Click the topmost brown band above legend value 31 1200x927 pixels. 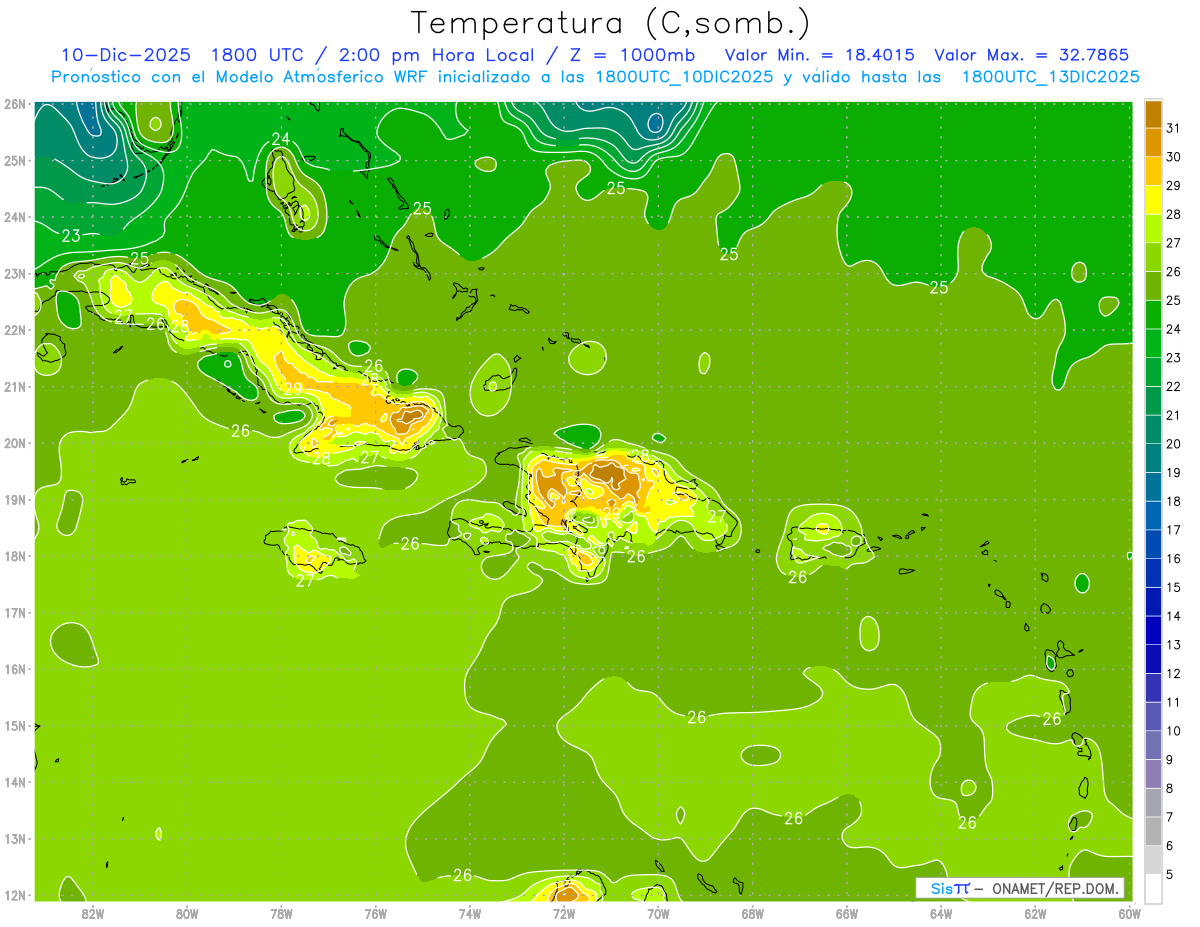coord(1153,114)
